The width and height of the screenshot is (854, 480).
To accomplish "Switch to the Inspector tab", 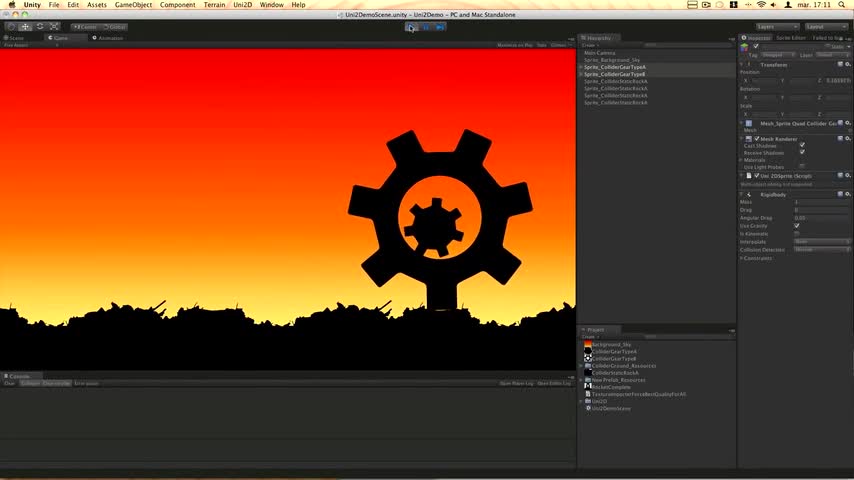I will pos(757,38).
